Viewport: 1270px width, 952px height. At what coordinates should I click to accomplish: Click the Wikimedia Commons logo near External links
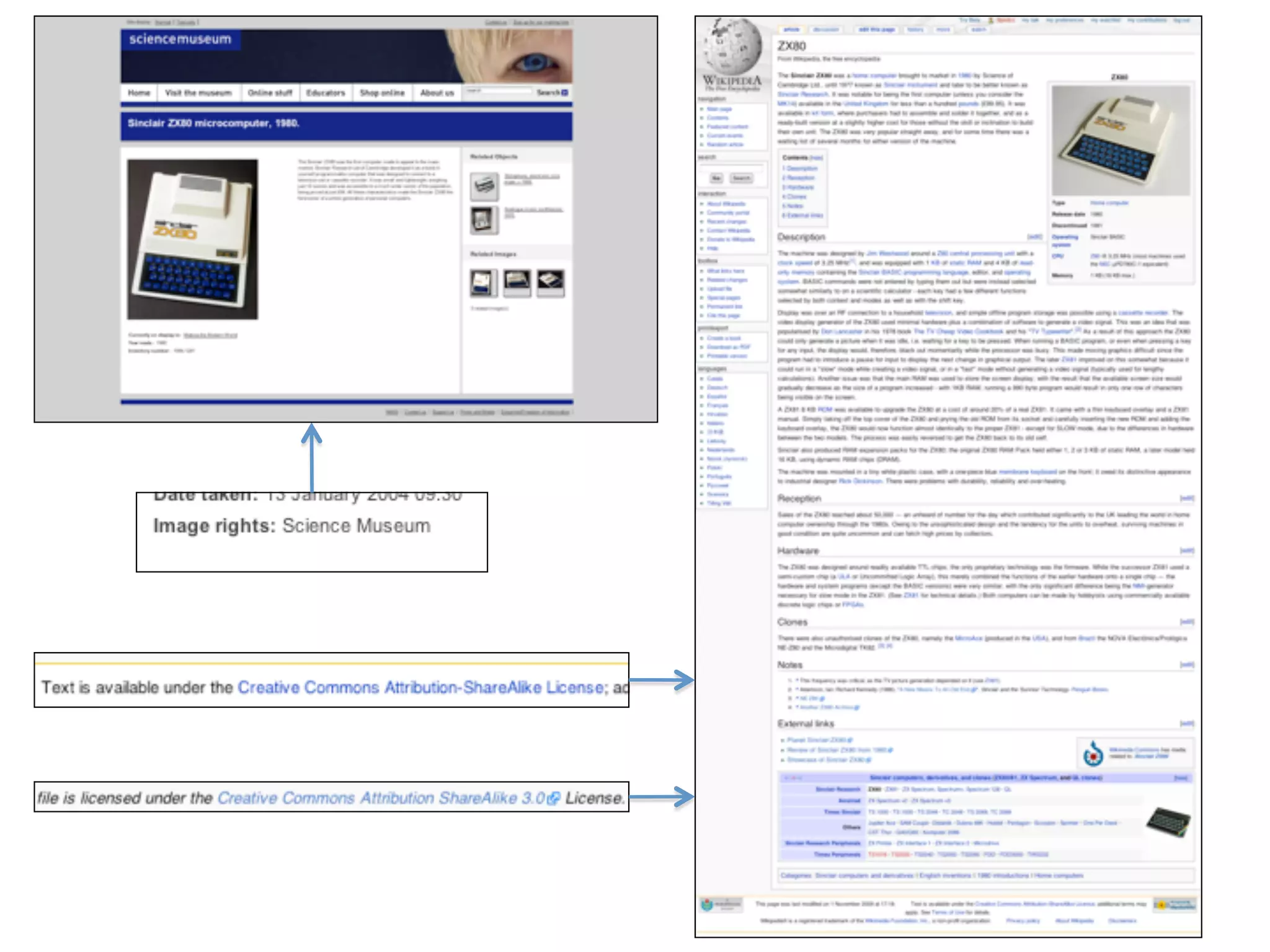[x=1093, y=754]
